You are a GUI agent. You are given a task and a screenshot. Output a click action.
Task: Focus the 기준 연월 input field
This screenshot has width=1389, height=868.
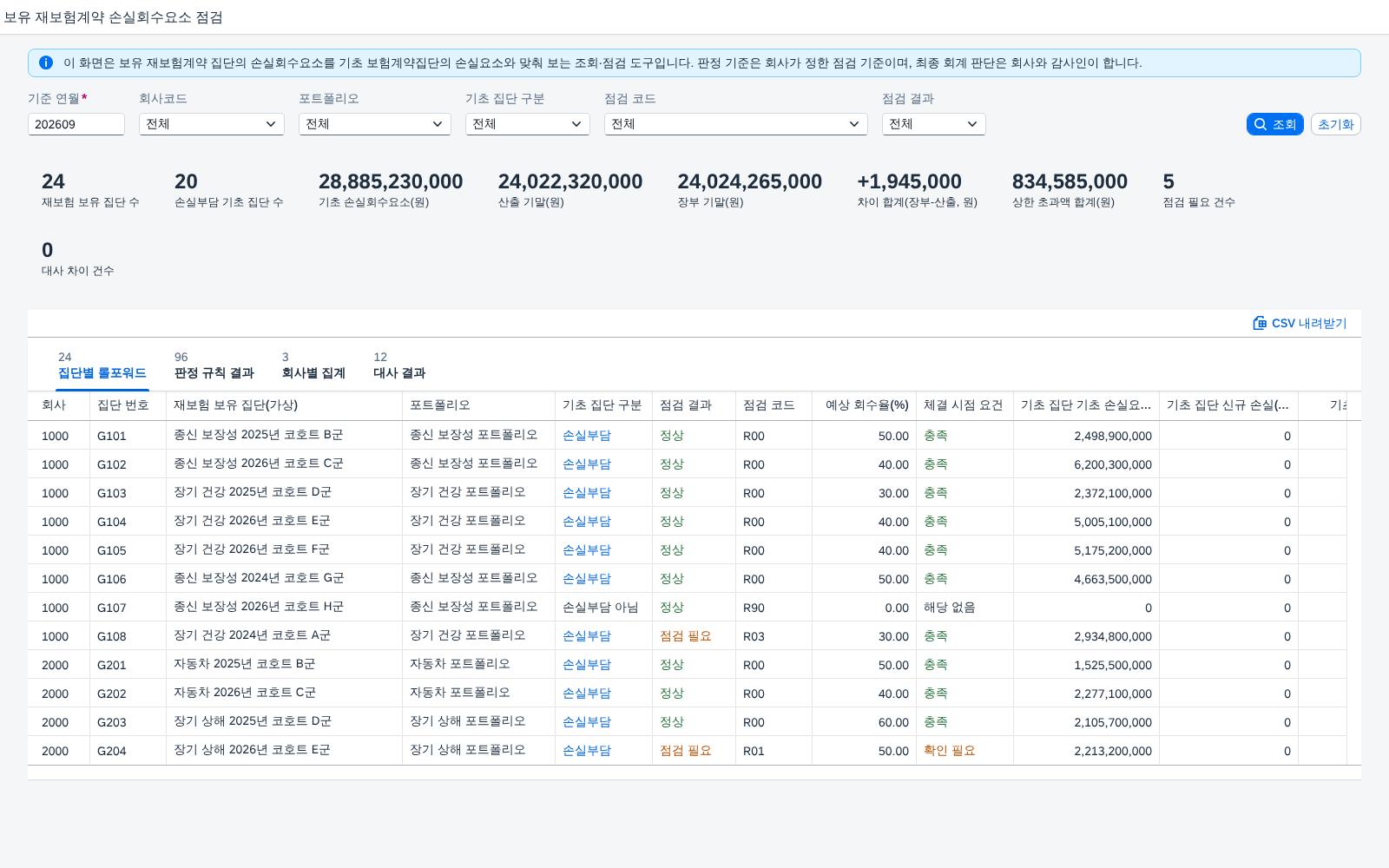76,124
